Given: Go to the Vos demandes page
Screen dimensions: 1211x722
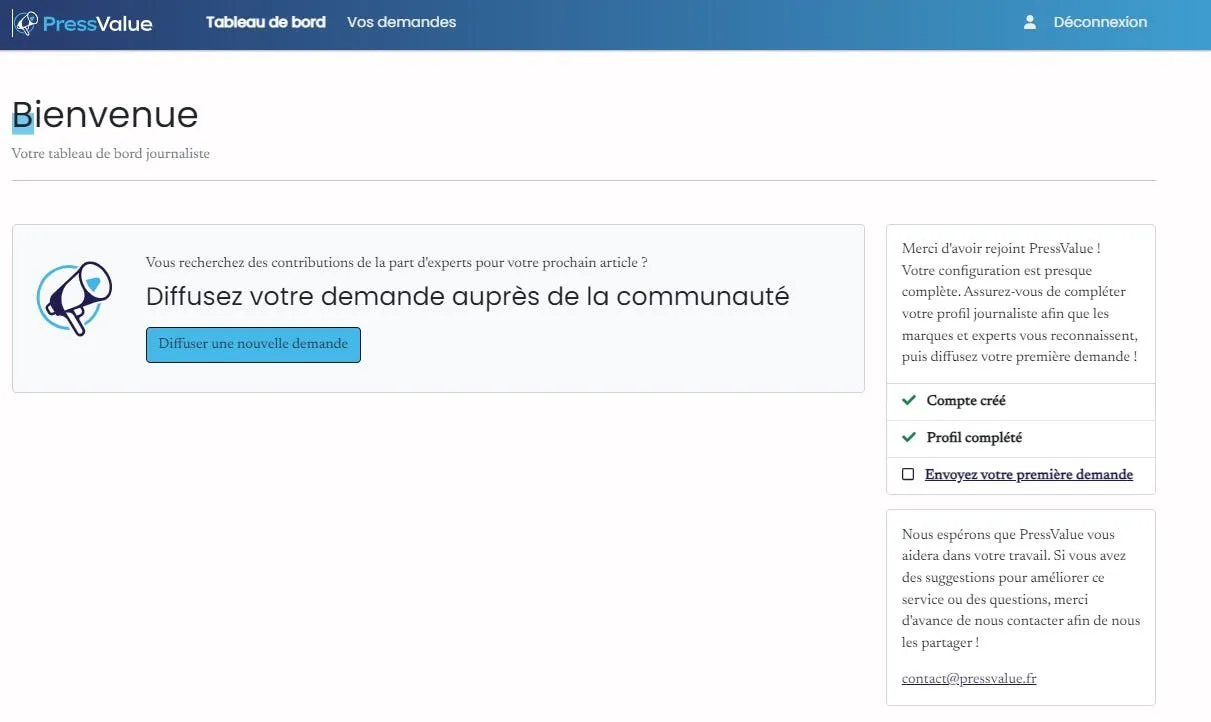Looking at the screenshot, I should coord(401,22).
